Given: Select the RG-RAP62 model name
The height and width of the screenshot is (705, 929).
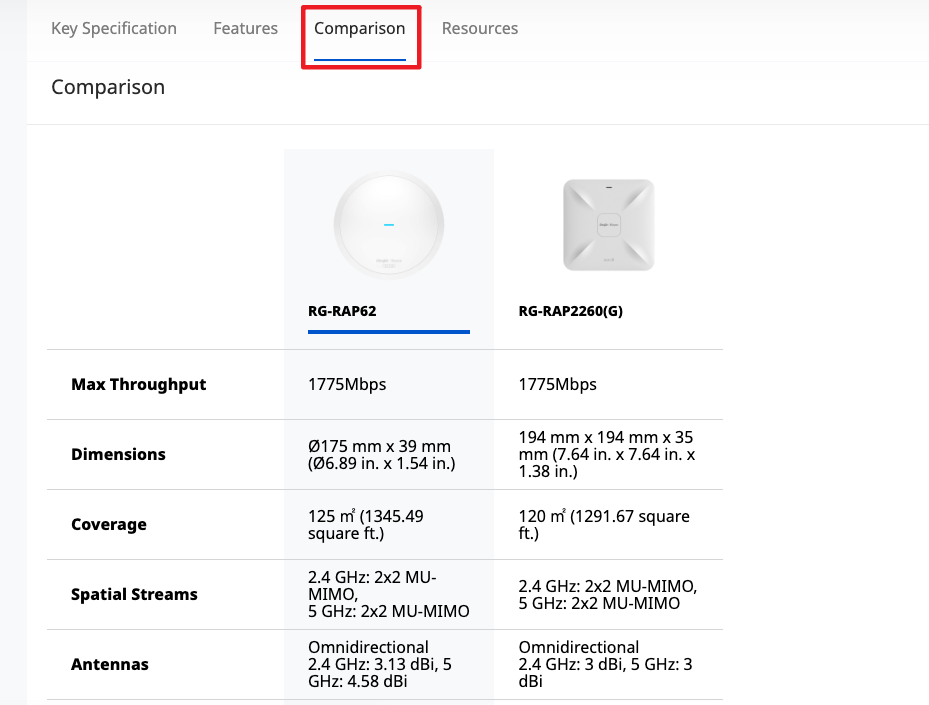Looking at the screenshot, I should [x=342, y=311].
